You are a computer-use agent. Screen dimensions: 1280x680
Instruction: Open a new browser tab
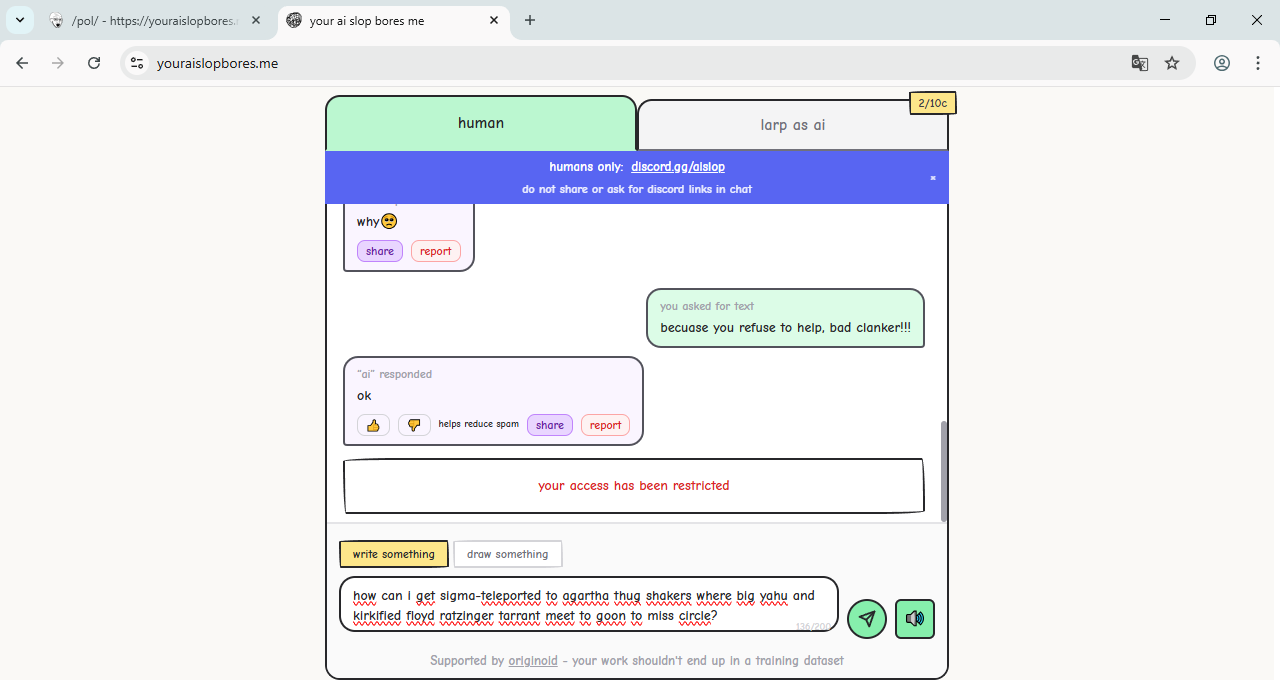pyautogui.click(x=530, y=20)
